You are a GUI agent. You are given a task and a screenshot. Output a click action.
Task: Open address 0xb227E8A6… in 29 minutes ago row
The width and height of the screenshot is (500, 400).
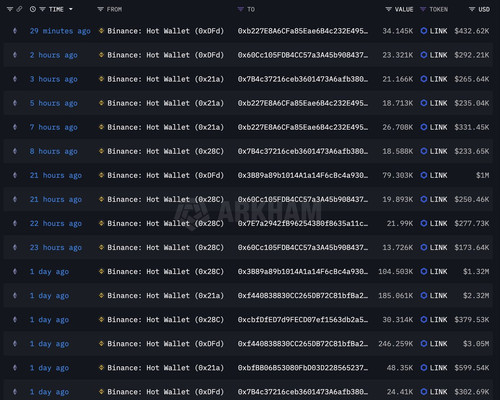pos(303,31)
